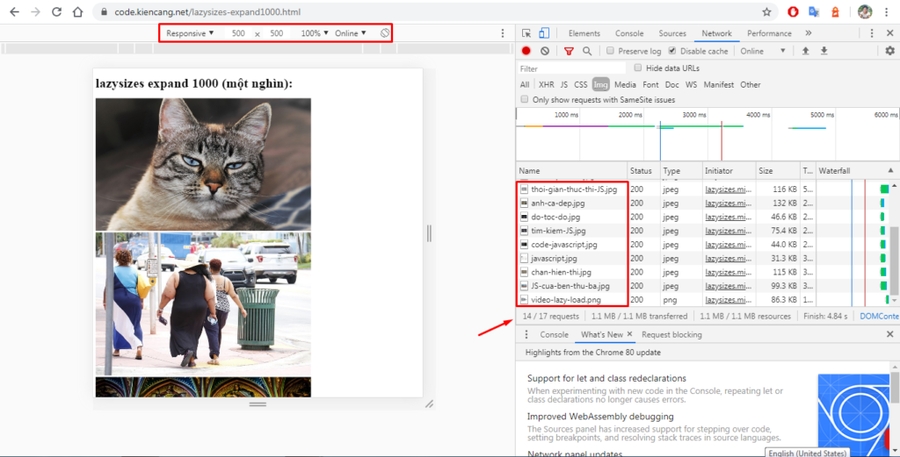Click the import HAR upload arrow
The image size is (900, 457).
[x=805, y=51]
